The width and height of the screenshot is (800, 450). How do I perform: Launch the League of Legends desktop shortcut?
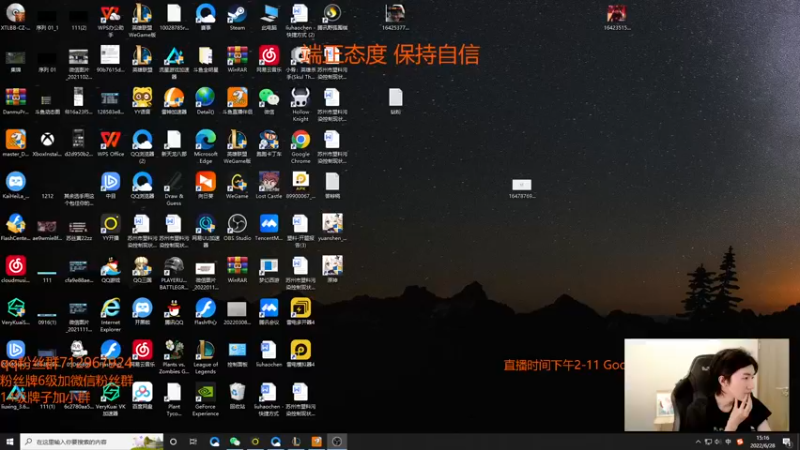coord(206,357)
